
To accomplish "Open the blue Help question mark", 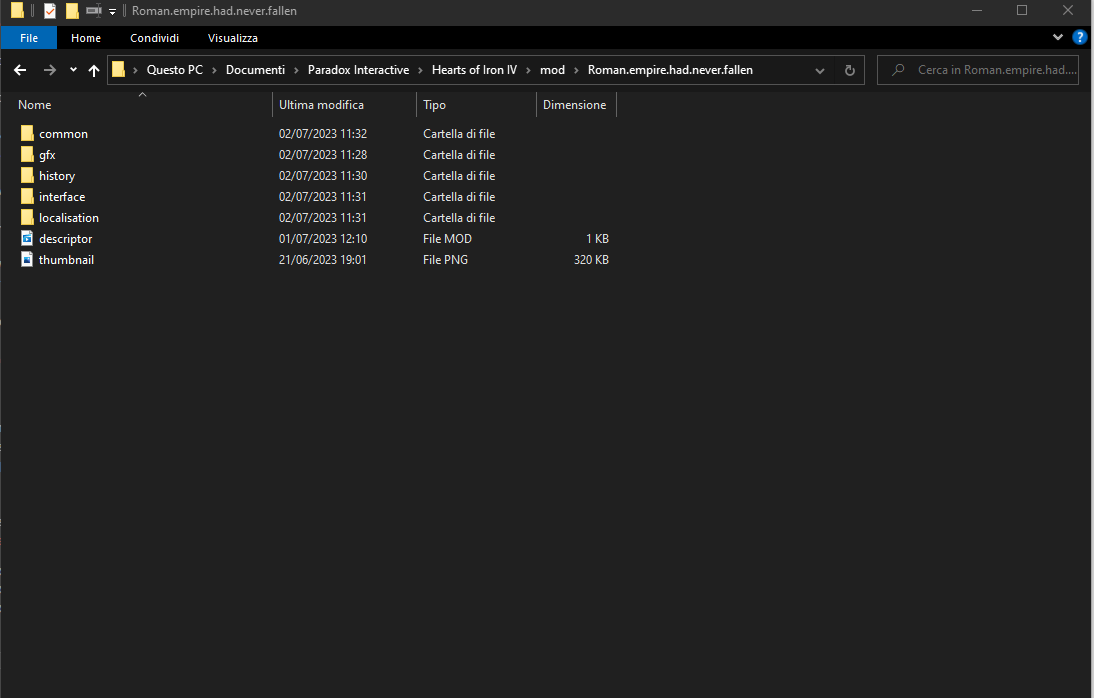I will click(1079, 37).
